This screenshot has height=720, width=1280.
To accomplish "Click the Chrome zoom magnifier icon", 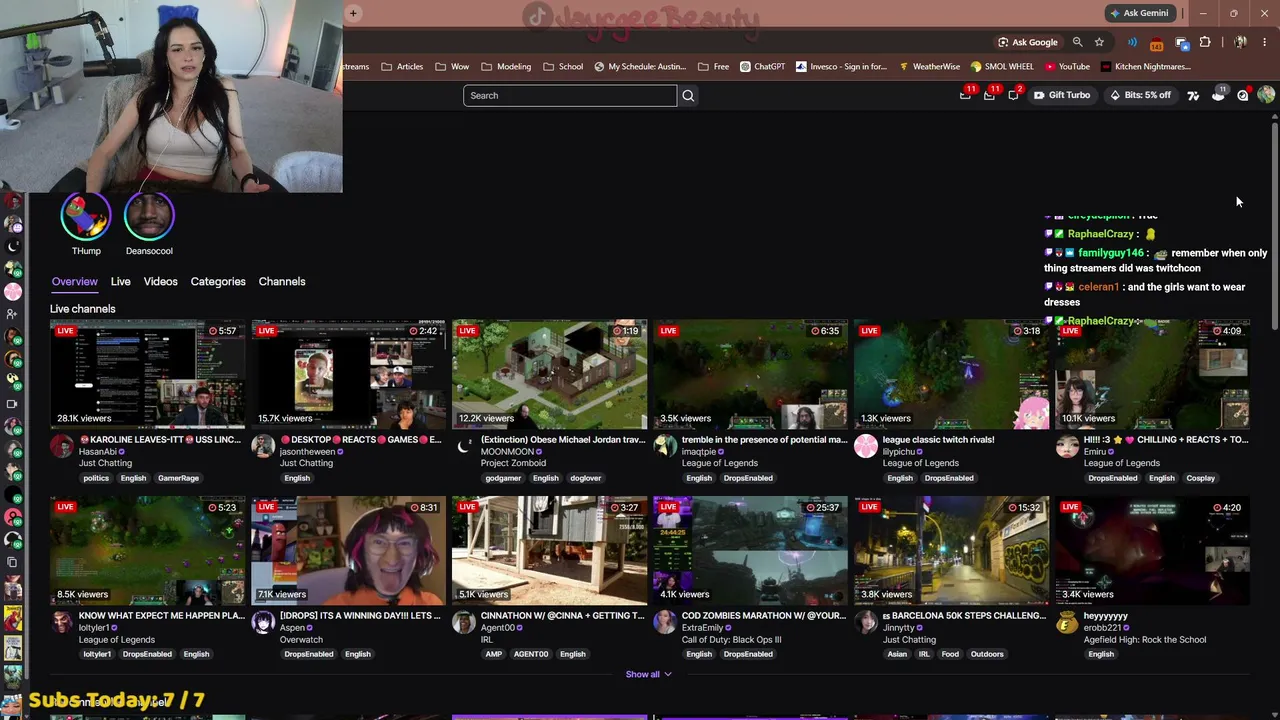I will [x=1077, y=42].
